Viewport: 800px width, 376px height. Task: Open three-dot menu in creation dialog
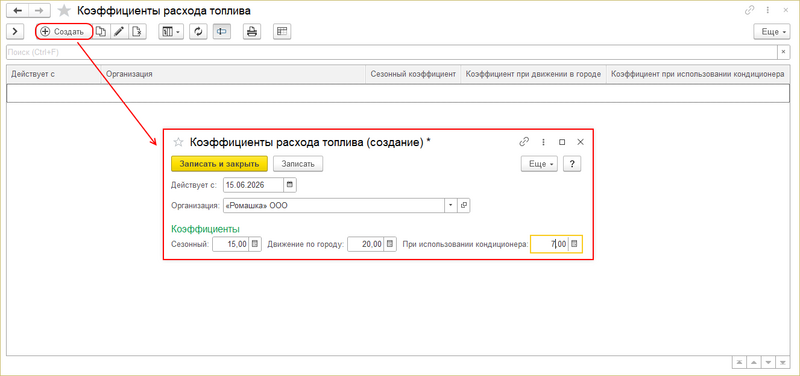[x=543, y=142]
